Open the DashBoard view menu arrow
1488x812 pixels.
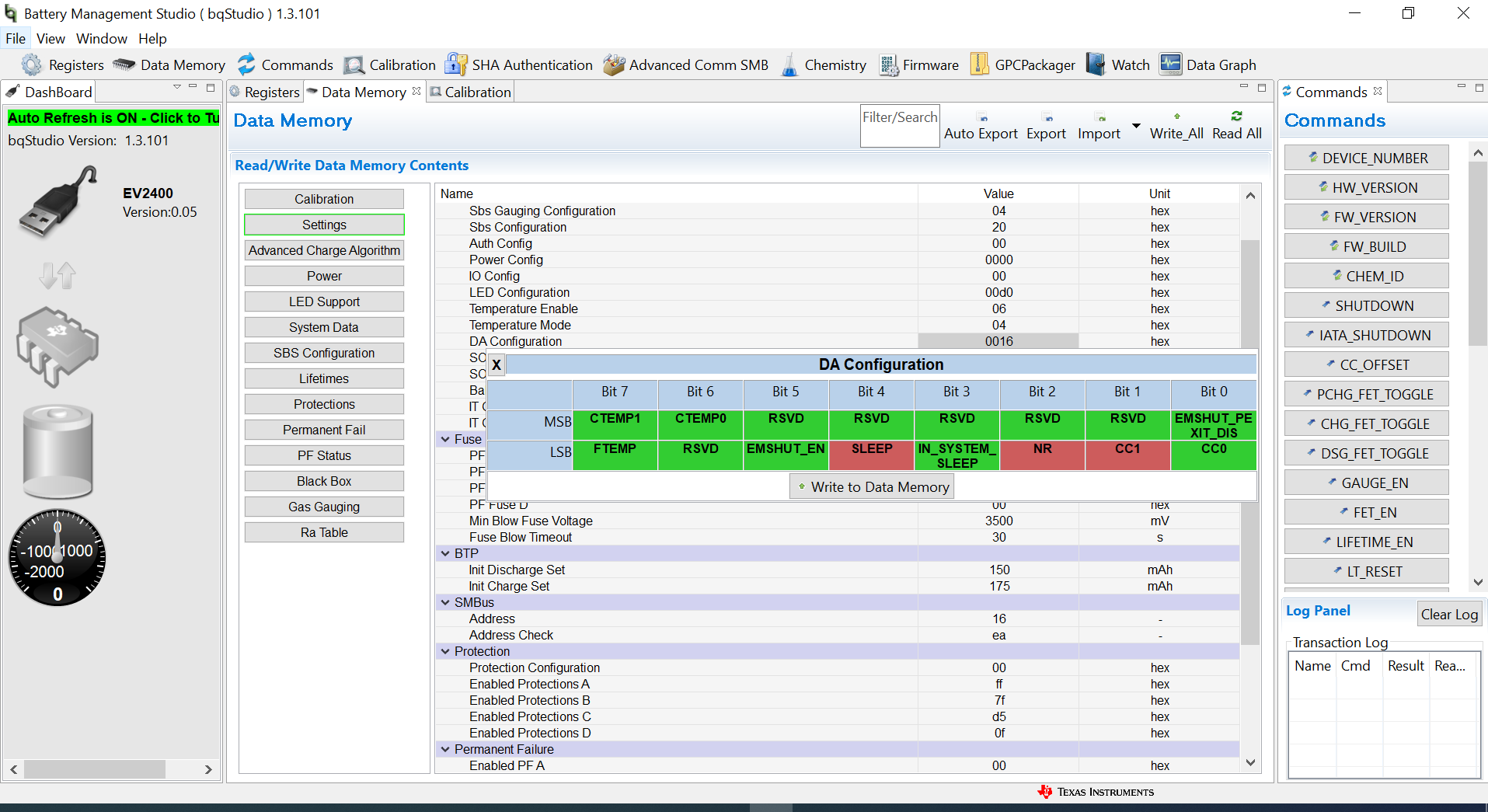pos(176,87)
